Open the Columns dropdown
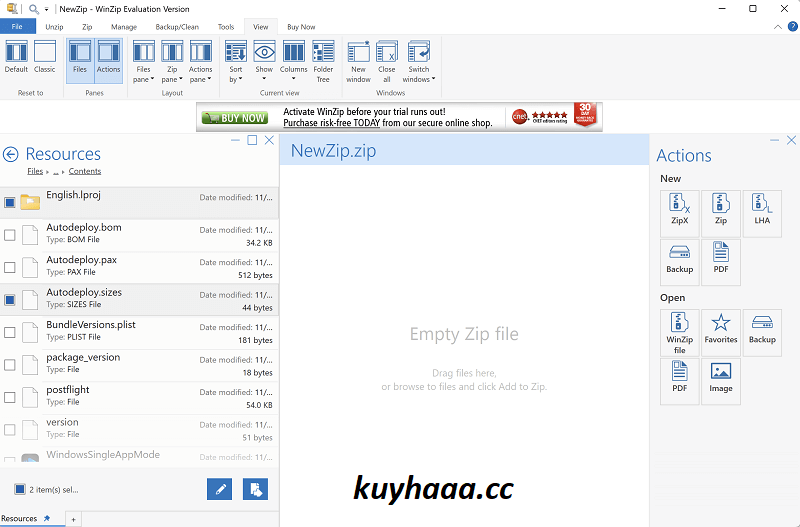The image size is (800, 527). 293,61
